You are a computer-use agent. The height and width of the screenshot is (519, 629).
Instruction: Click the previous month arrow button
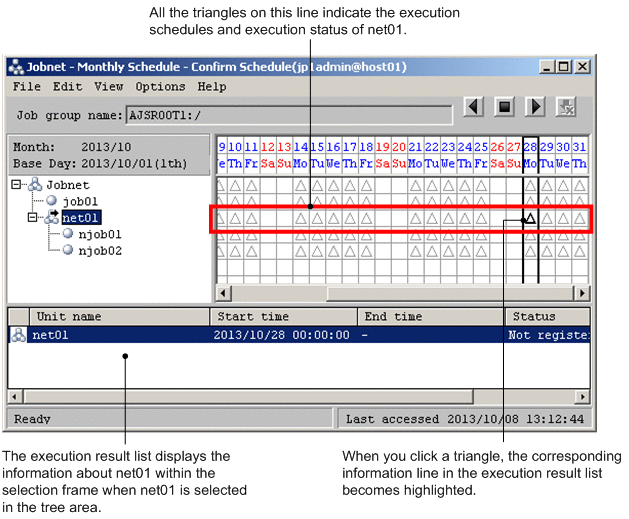coord(475,107)
